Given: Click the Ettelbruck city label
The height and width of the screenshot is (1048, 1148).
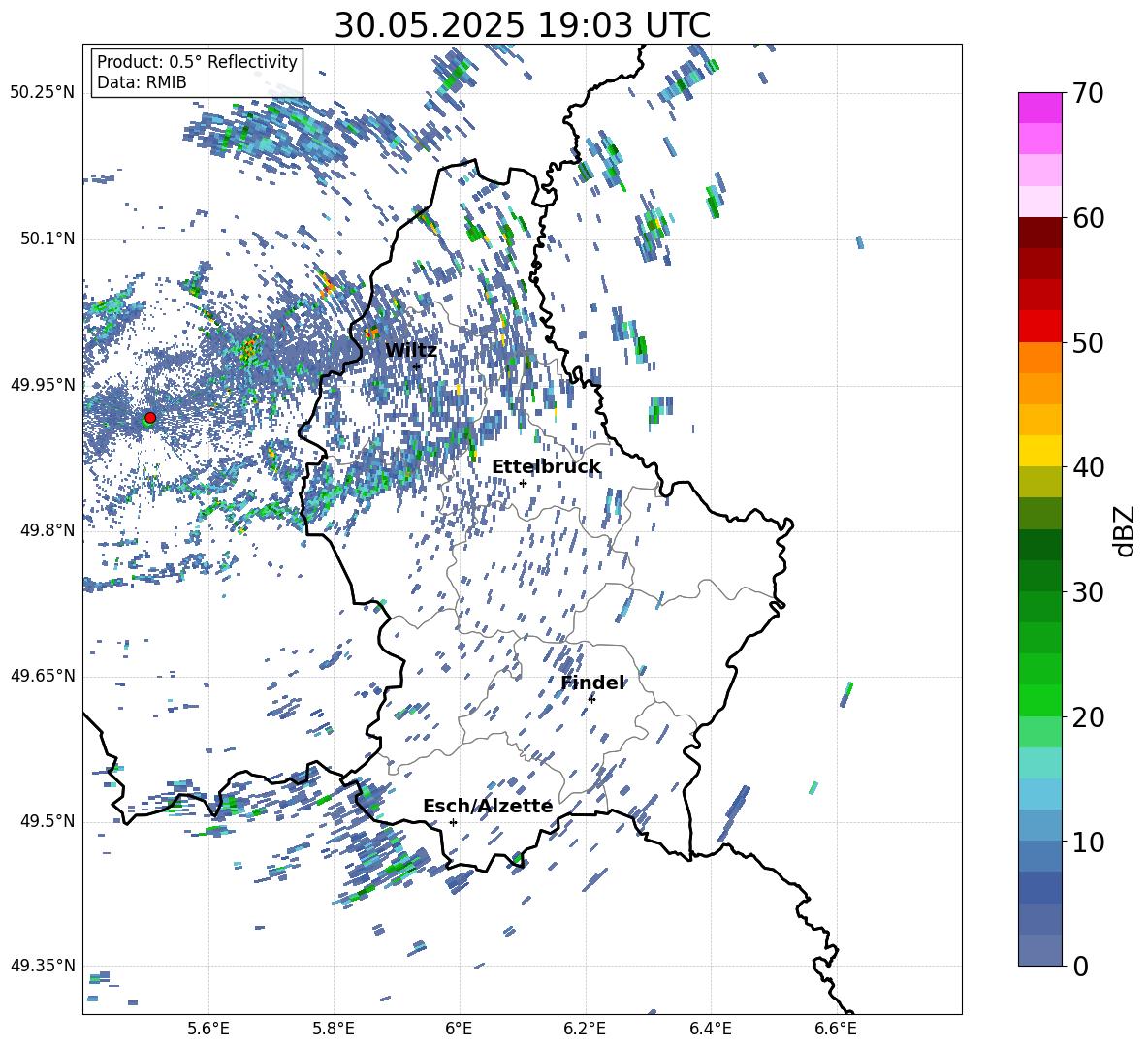Looking at the screenshot, I should click(x=546, y=467).
